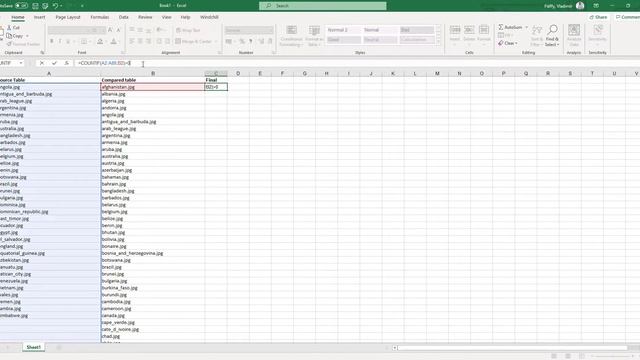Screen dimensions: 640x360
Task: Click the Enter checkmark in formula bar
Action: pos(54,63)
